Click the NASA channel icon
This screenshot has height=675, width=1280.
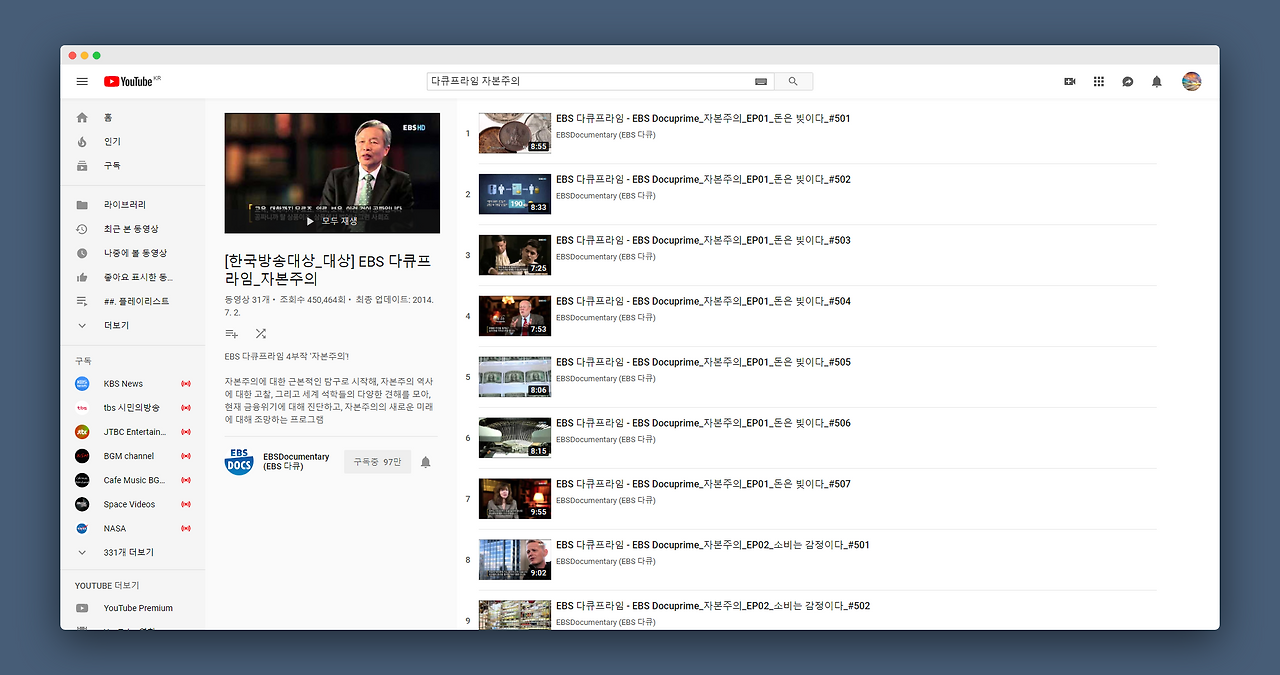click(x=82, y=528)
